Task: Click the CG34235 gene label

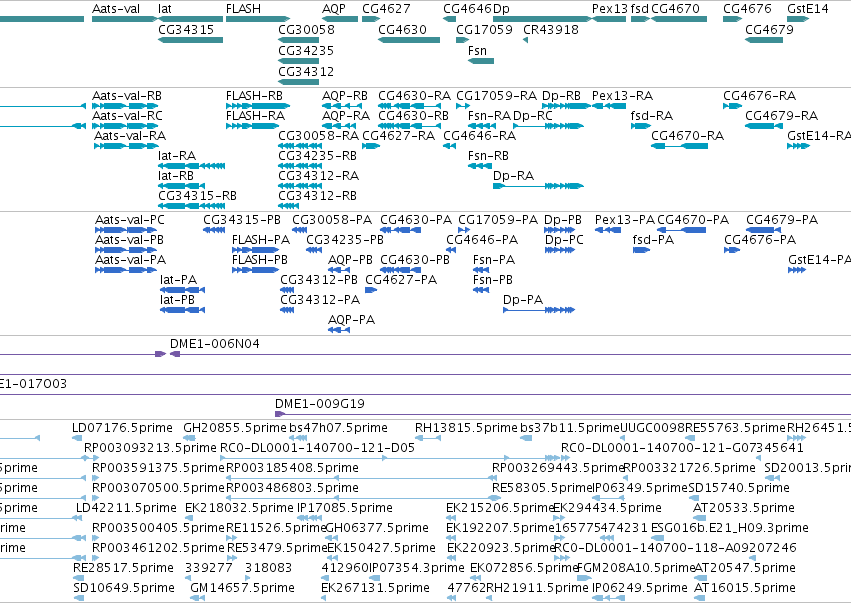Action: [306, 50]
